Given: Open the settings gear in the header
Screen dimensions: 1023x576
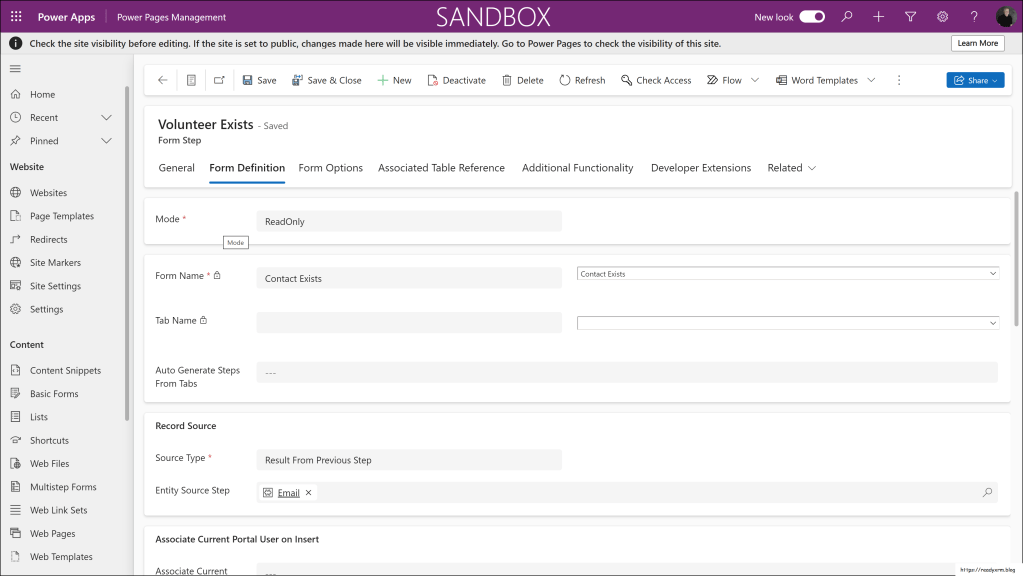Looking at the screenshot, I should (942, 17).
